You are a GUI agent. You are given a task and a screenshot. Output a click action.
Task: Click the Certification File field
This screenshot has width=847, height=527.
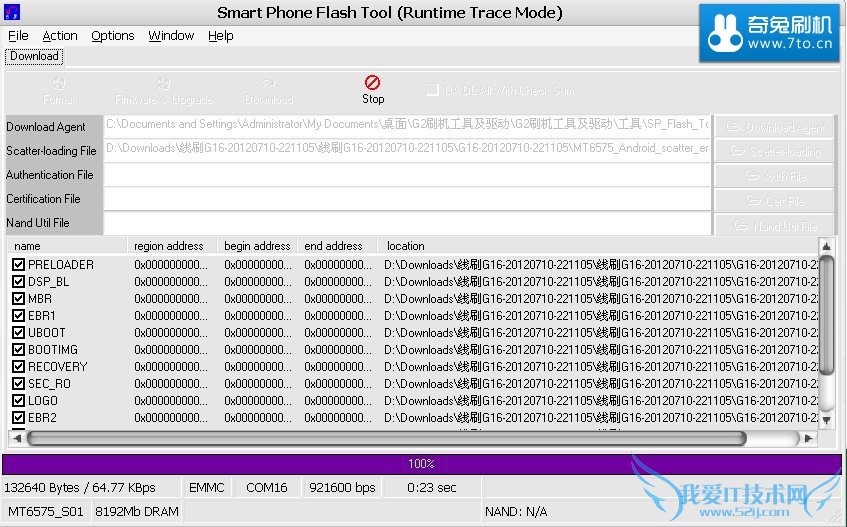pos(407,199)
